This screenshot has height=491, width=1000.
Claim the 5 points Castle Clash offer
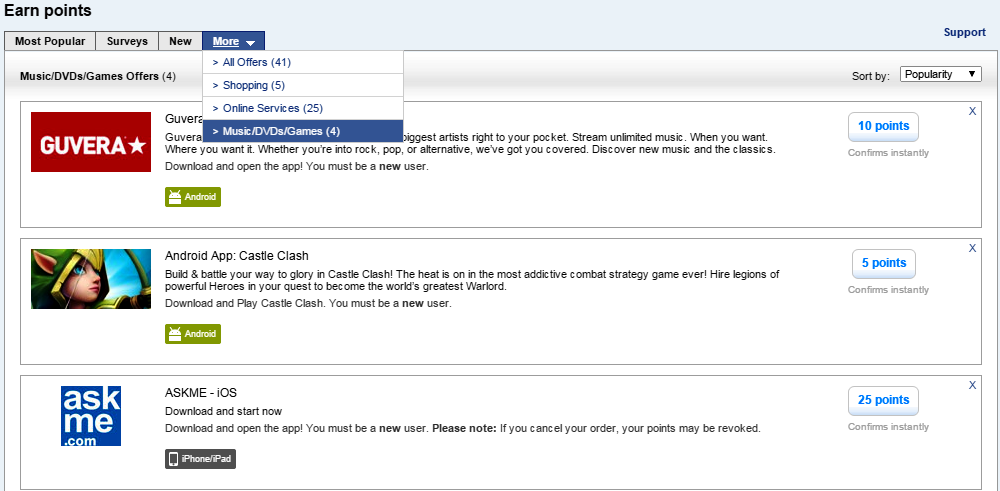(x=884, y=263)
